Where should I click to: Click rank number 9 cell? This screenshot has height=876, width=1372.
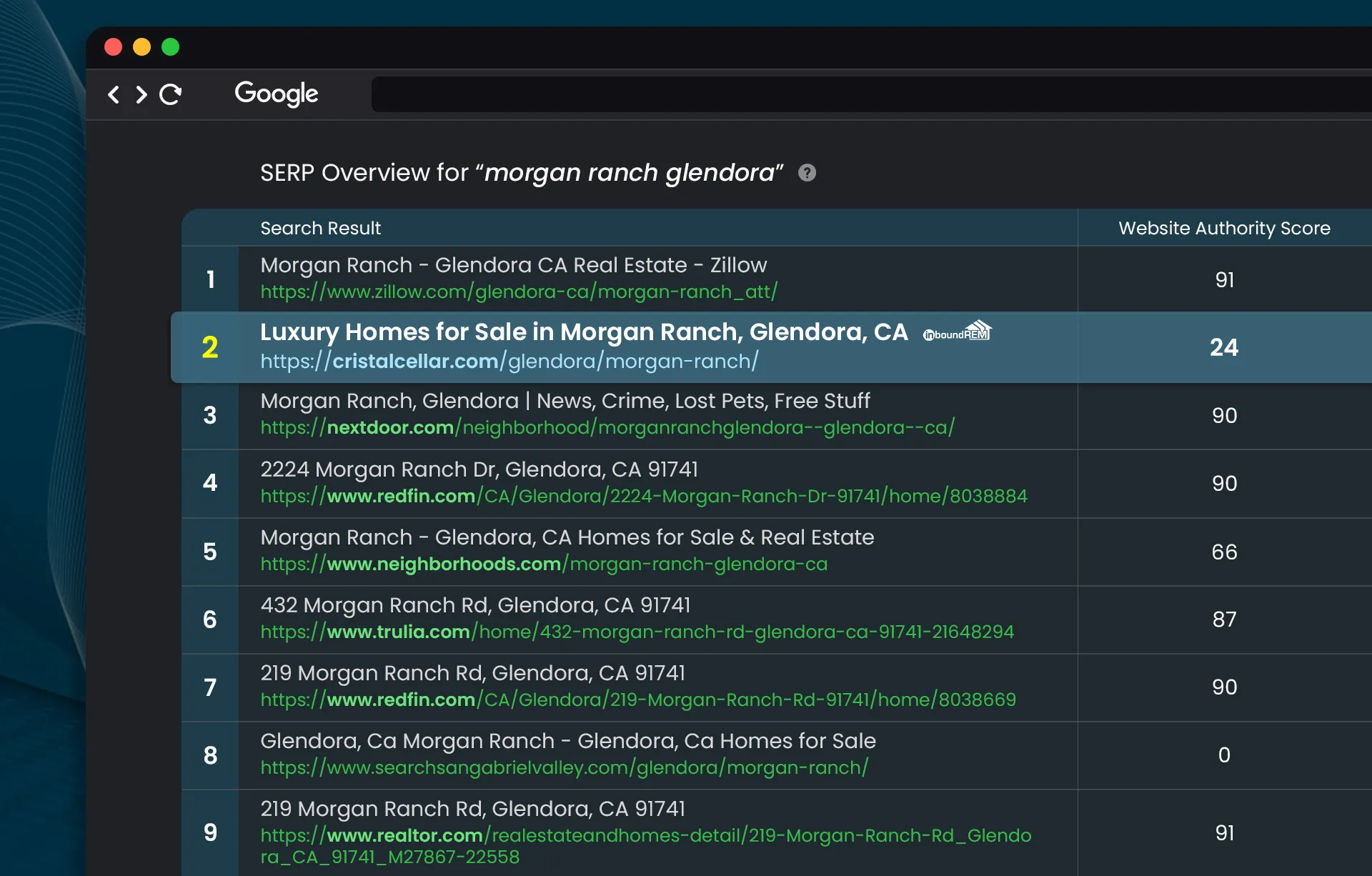tap(210, 832)
